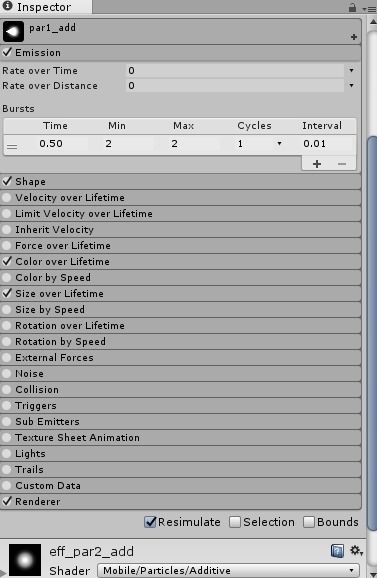The width and height of the screenshot is (377, 578).
Task: Click the Rate over Distance value field
Action: pyautogui.click(x=235, y=86)
